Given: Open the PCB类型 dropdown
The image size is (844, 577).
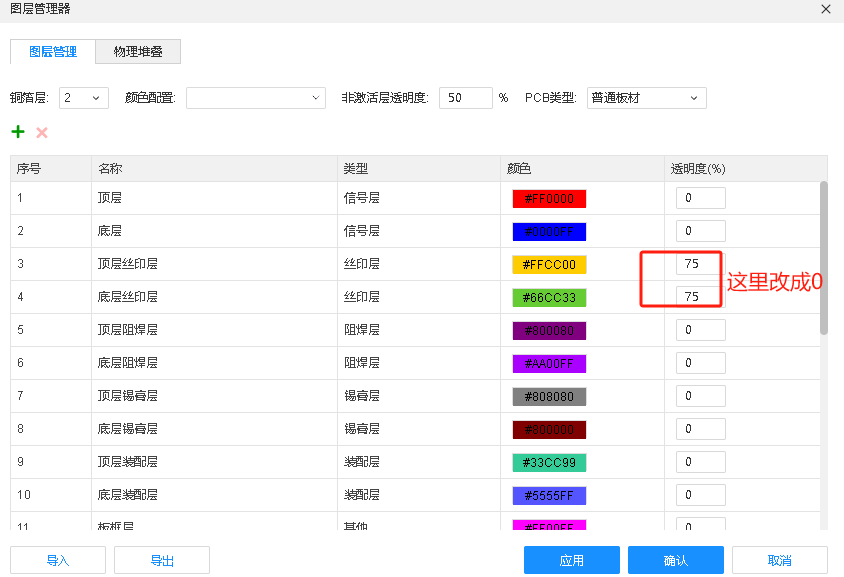Looking at the screenshot, I should 646,98.
